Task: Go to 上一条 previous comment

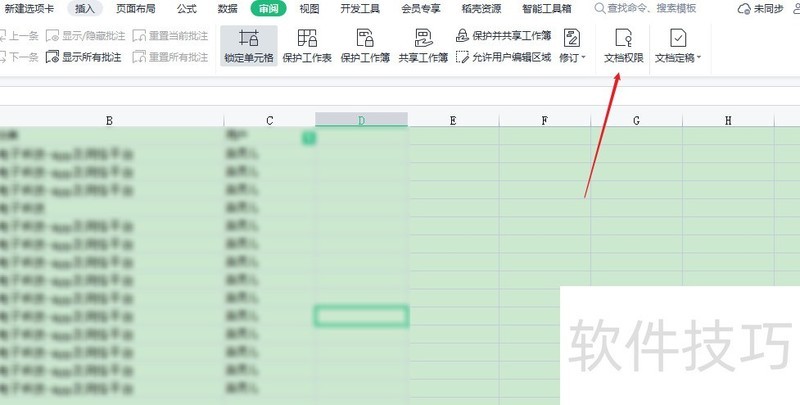Action: (19, 36)
